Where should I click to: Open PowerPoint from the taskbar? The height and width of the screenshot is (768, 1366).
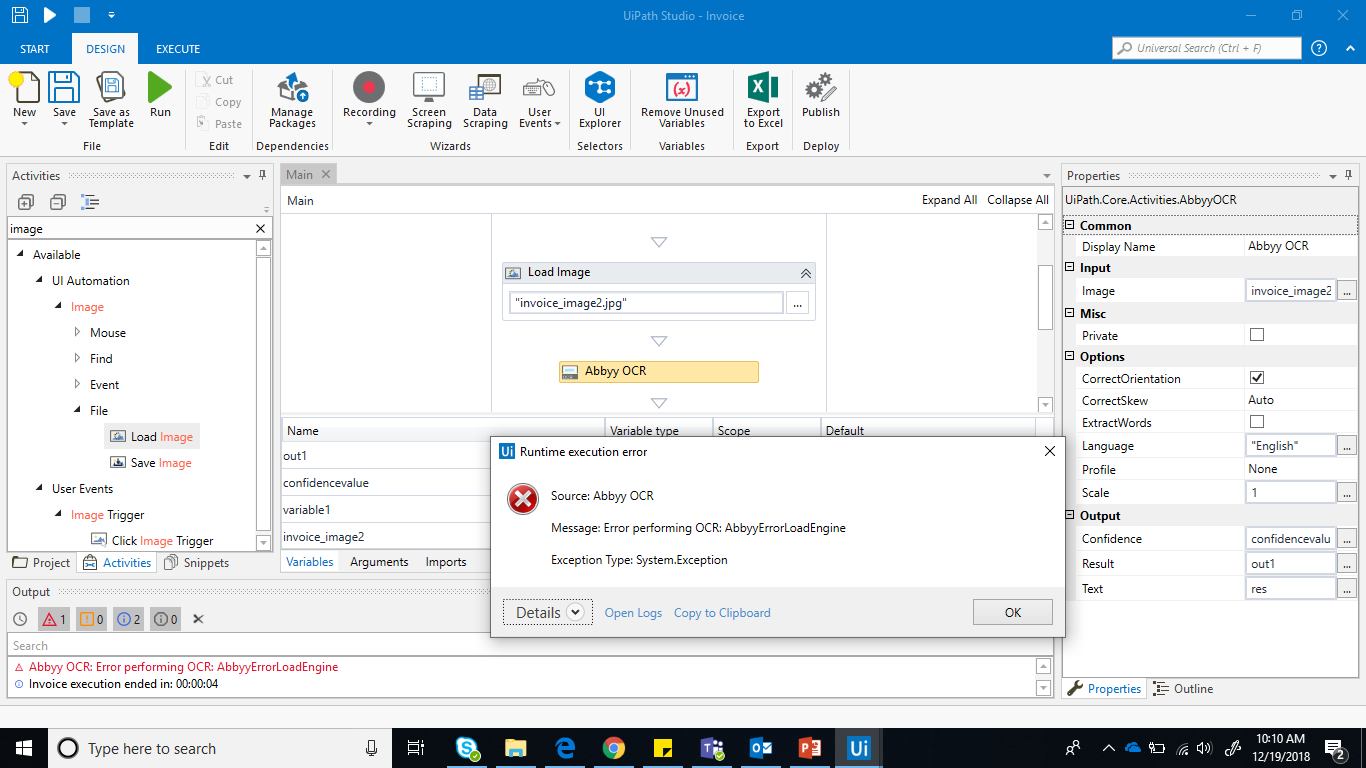[x=810, y=748]
